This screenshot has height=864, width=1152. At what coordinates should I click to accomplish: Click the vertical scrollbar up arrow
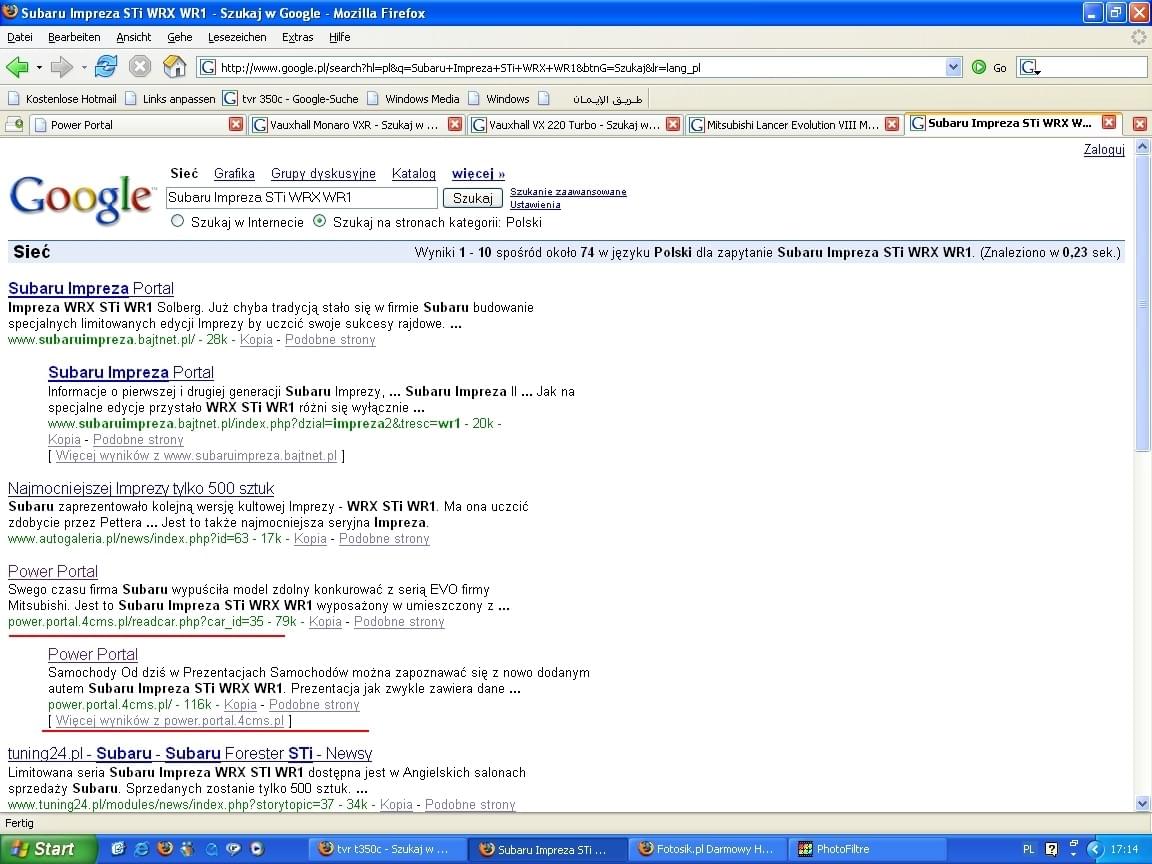click(1142, 146)
